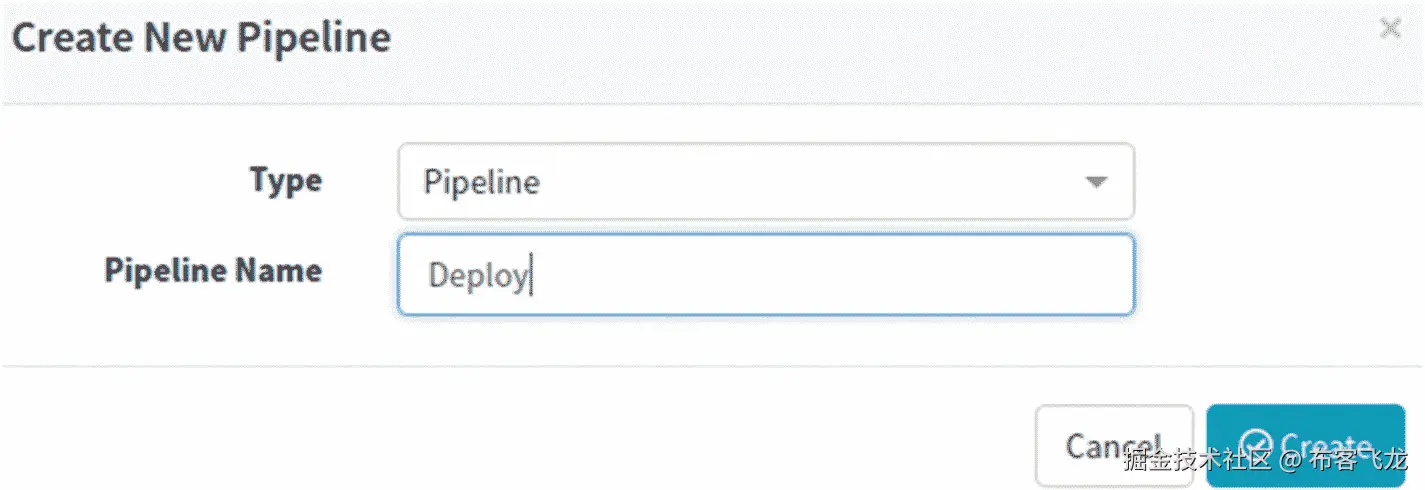Click the 'Create New Pipeline' dialog title
The height and width of the screenshot is (490, 1425).
click(201, 38)
